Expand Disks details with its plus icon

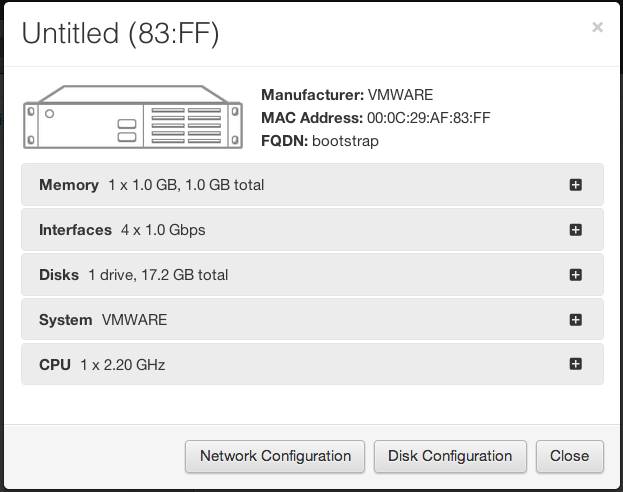(x=576, y=275)
